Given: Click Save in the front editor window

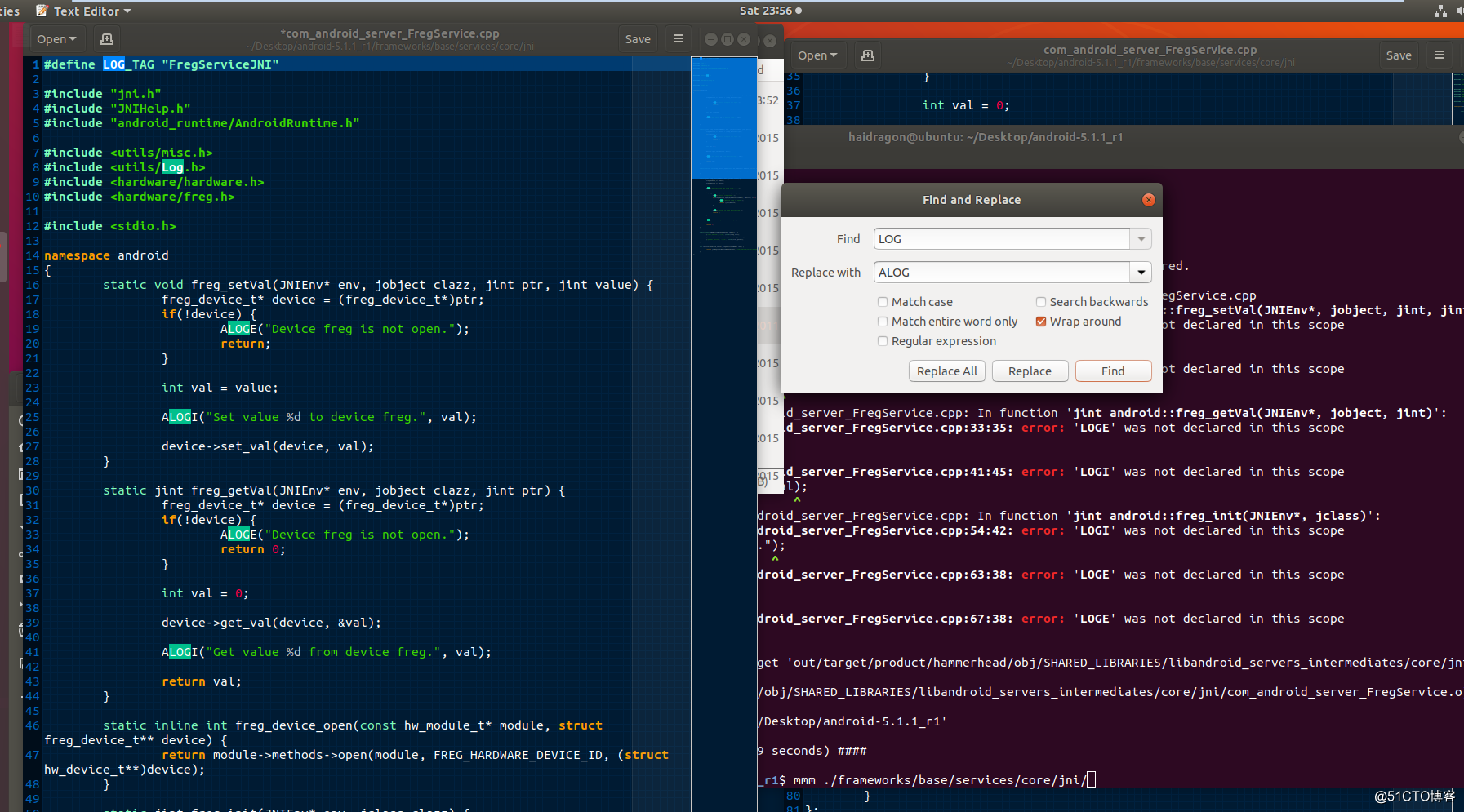Looking at the screenshot, I should pyautogui.click(x=638, y=38).
